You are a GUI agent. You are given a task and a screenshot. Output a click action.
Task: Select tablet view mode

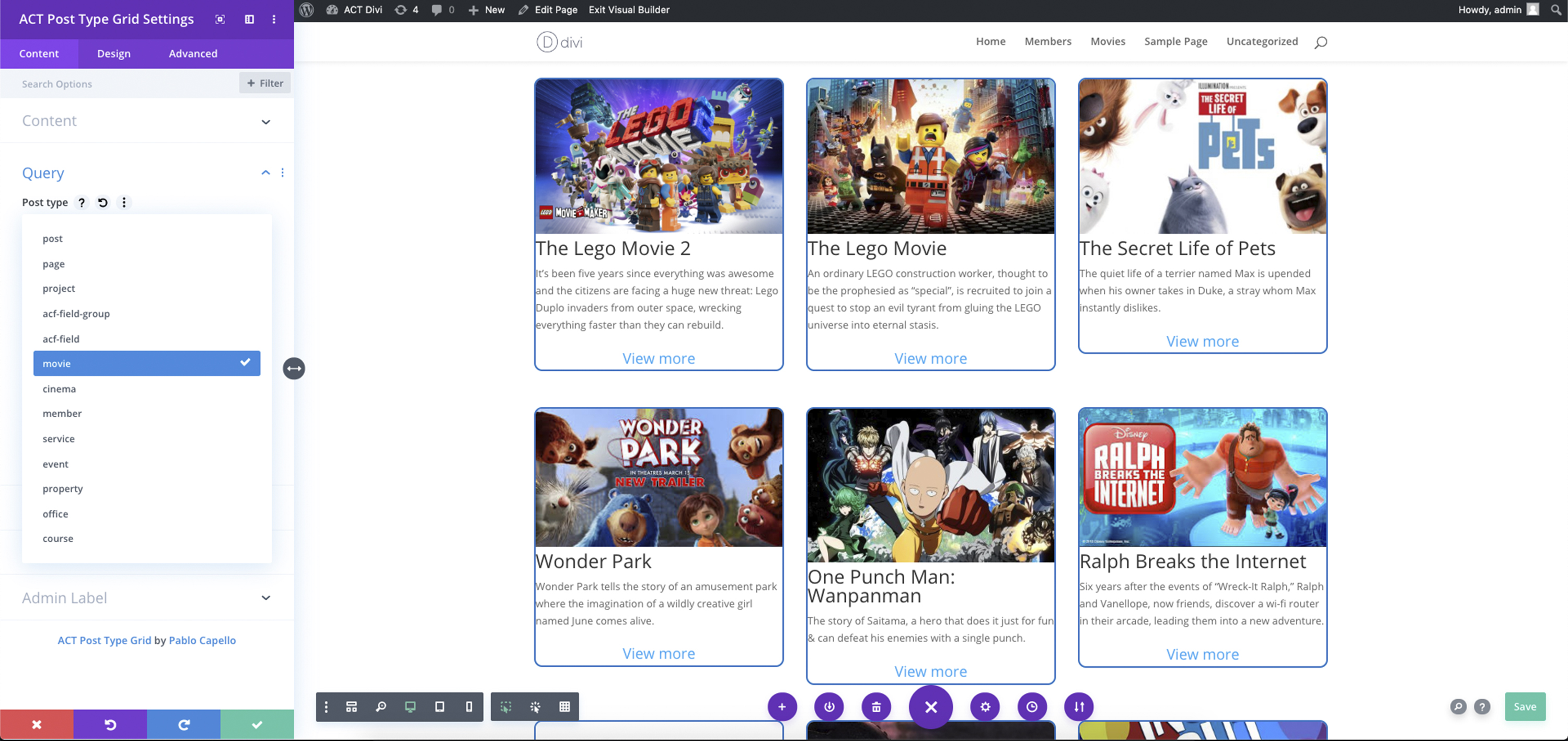[x=440, y=706]
